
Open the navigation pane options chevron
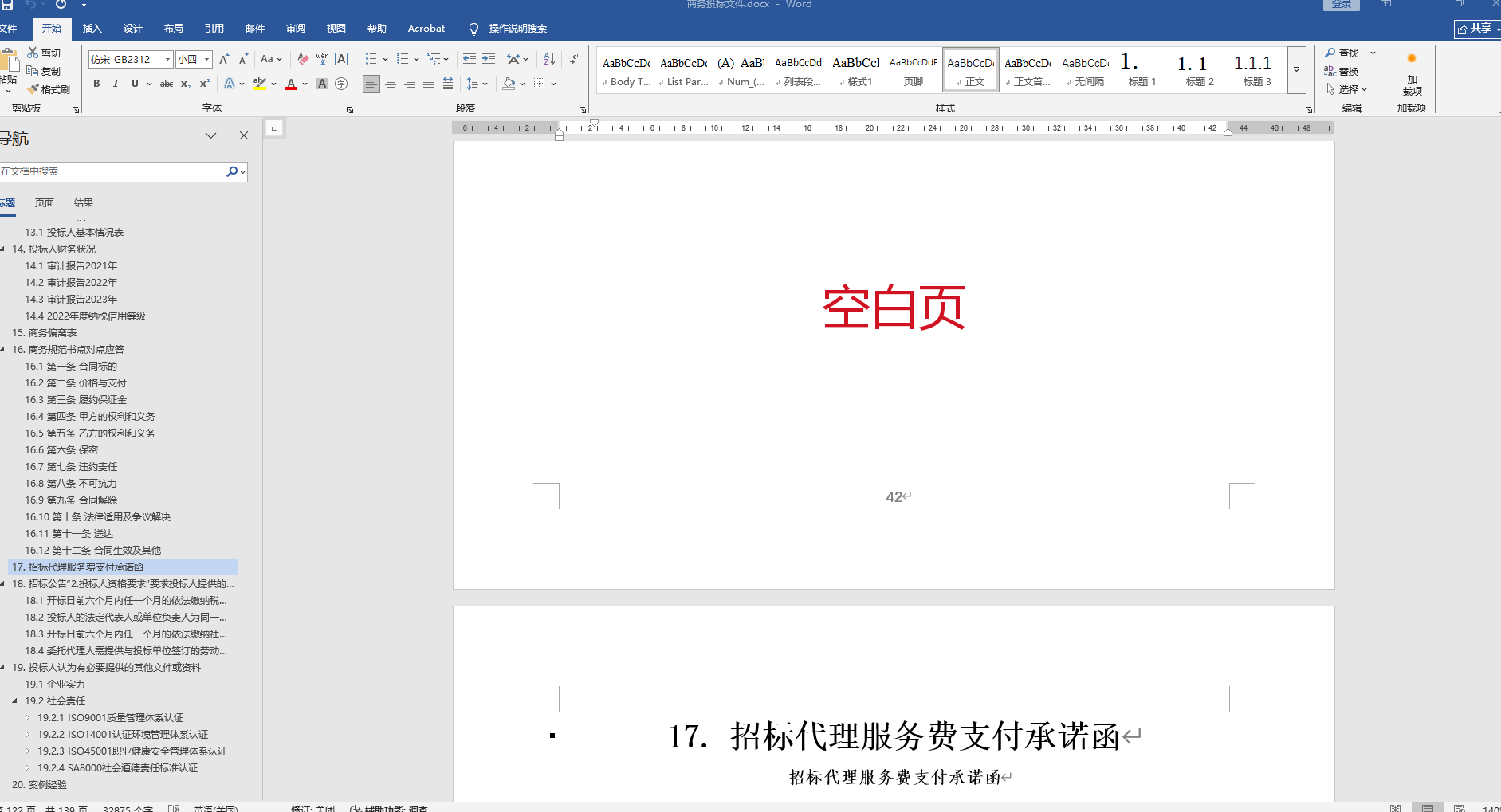pyautogui.click(x=210, y=135)
